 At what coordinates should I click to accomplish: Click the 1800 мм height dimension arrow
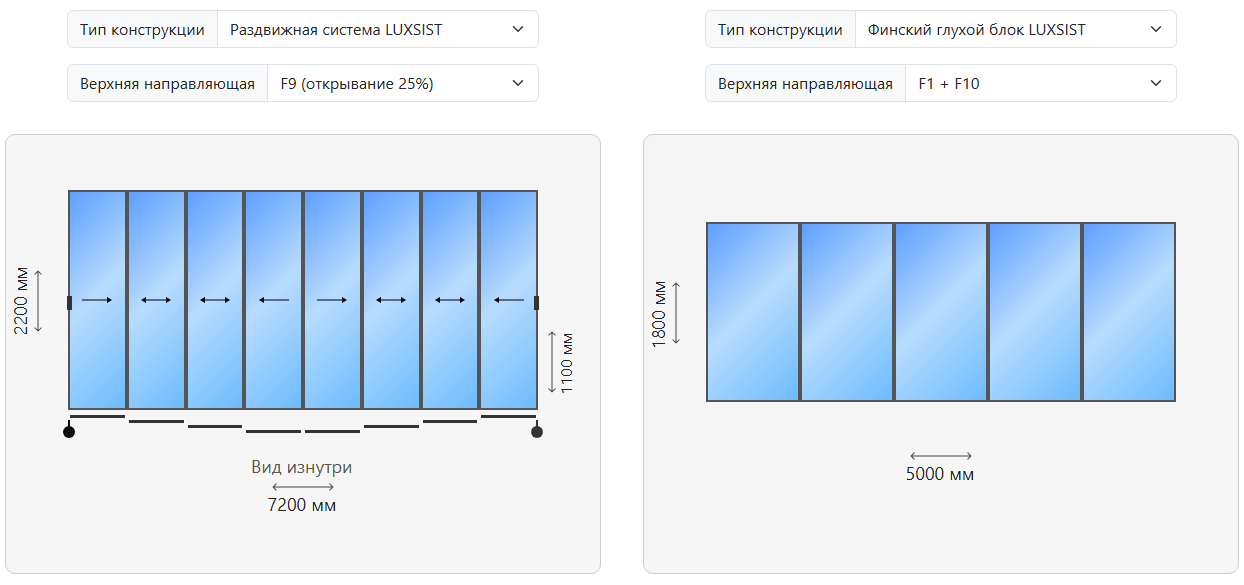pyautogui.click(x=676, y=313)
